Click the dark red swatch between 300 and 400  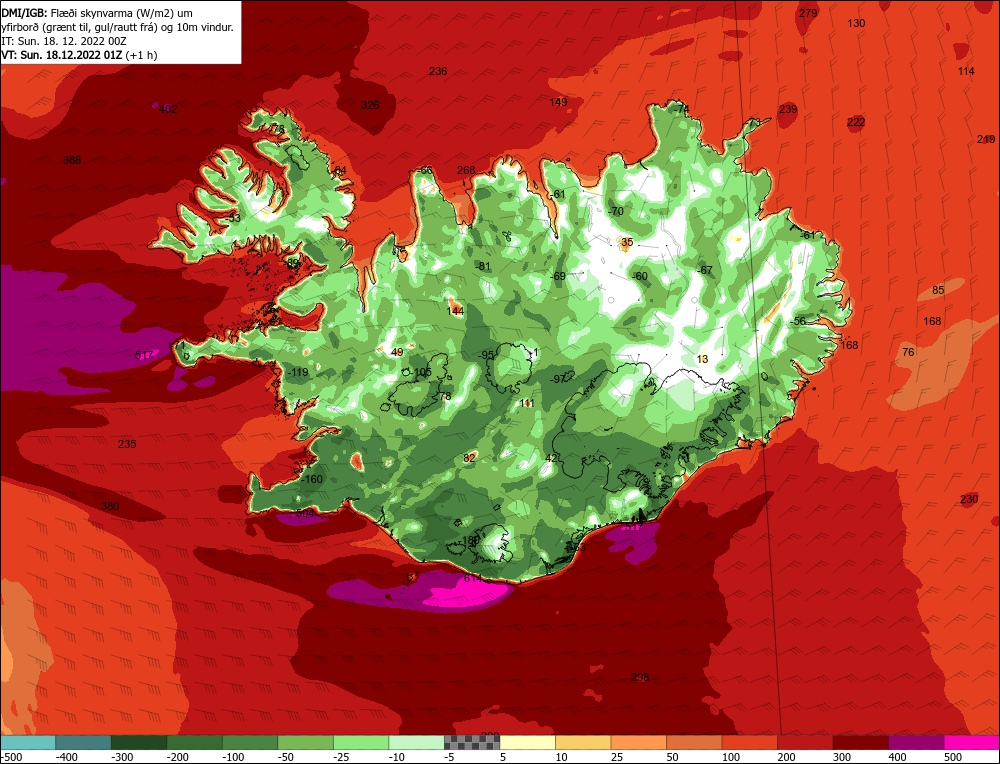[861, 742]
